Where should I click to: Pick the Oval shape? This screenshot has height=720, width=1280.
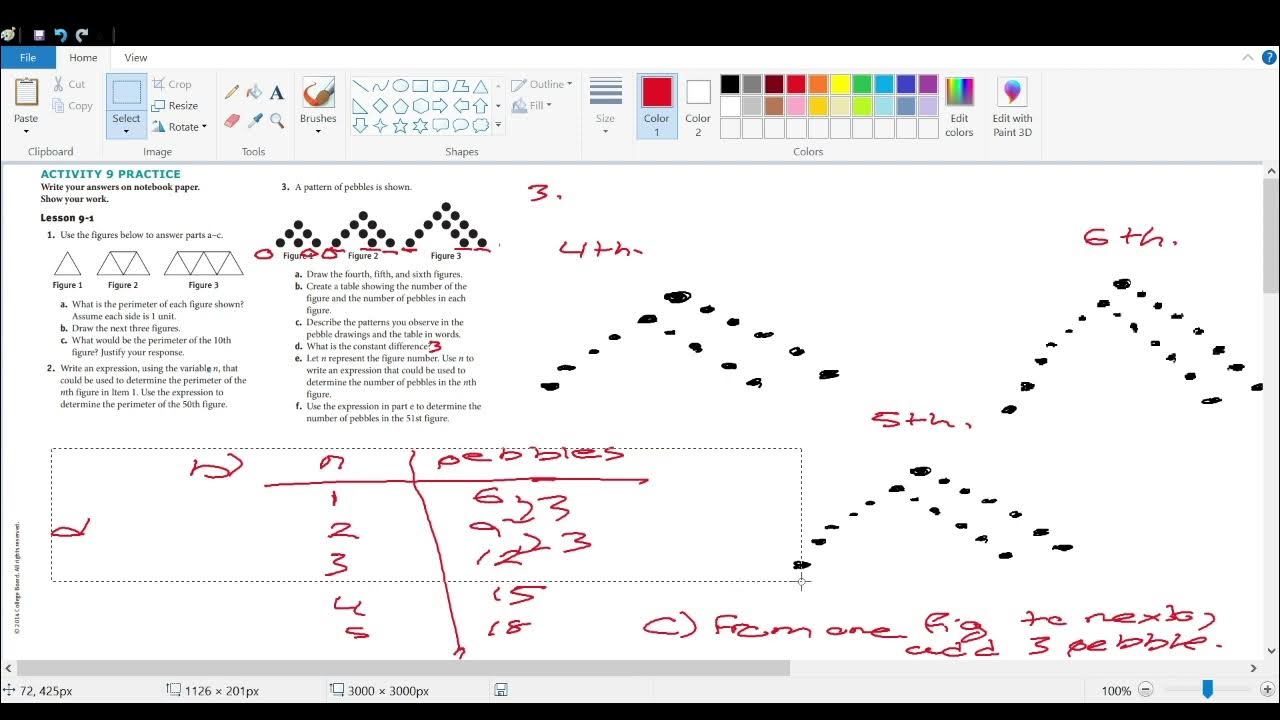[x=401, y=86]
